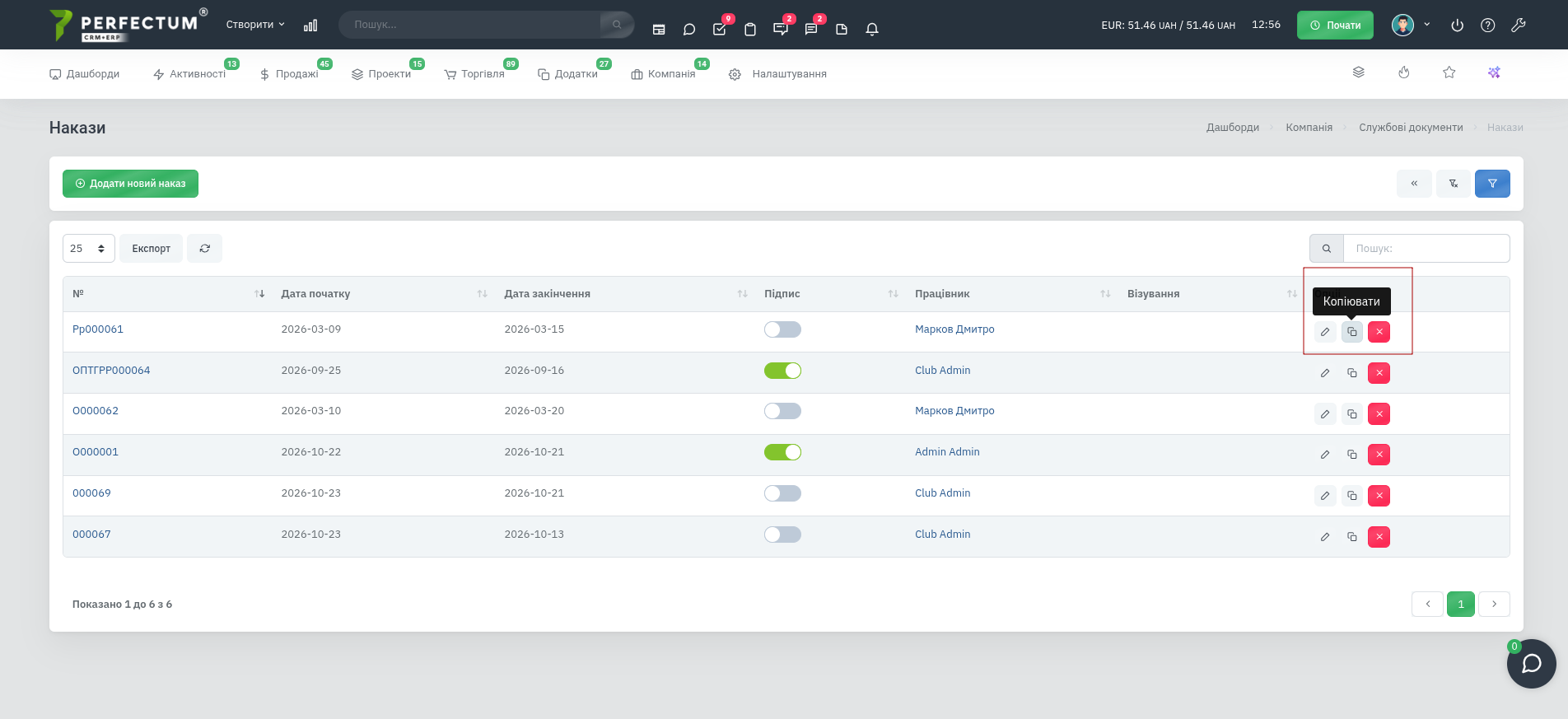Open the Продажі menu
Image resolution: width=1568 pixels, height=719 pixels.
(x=290, y=74)
